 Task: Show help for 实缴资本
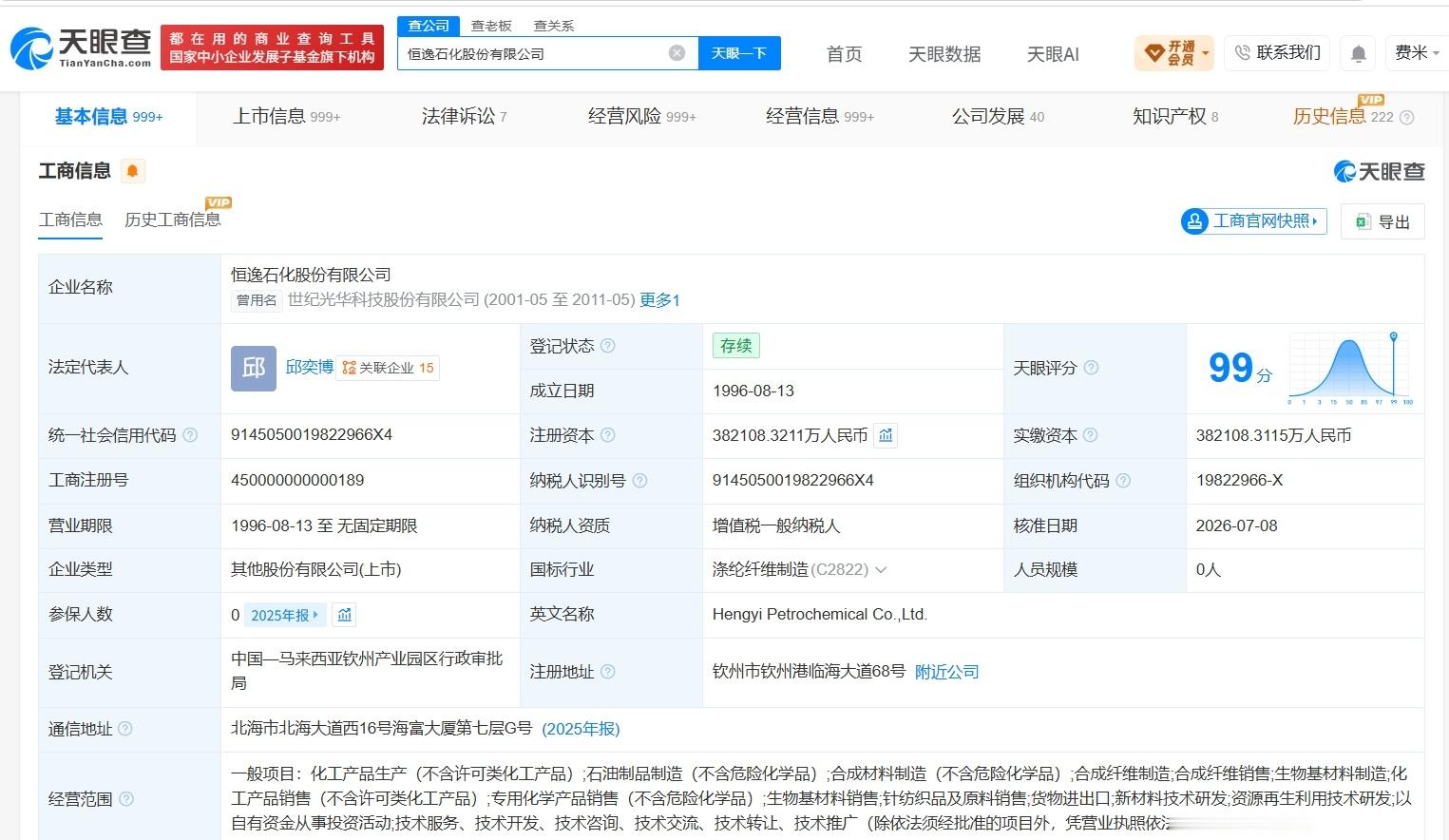click(x=1091, y=435)
